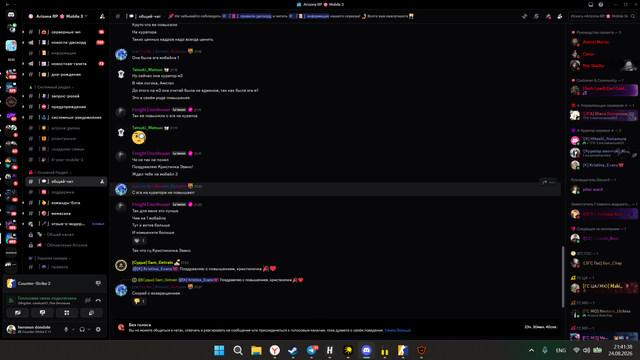Click Голосовая связь подключена status text
This screenshot has width=640, height=360.
point(47,298)
